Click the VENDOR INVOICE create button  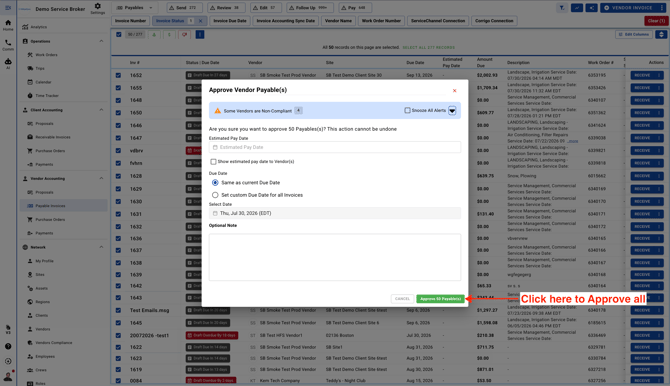(628, 8)
